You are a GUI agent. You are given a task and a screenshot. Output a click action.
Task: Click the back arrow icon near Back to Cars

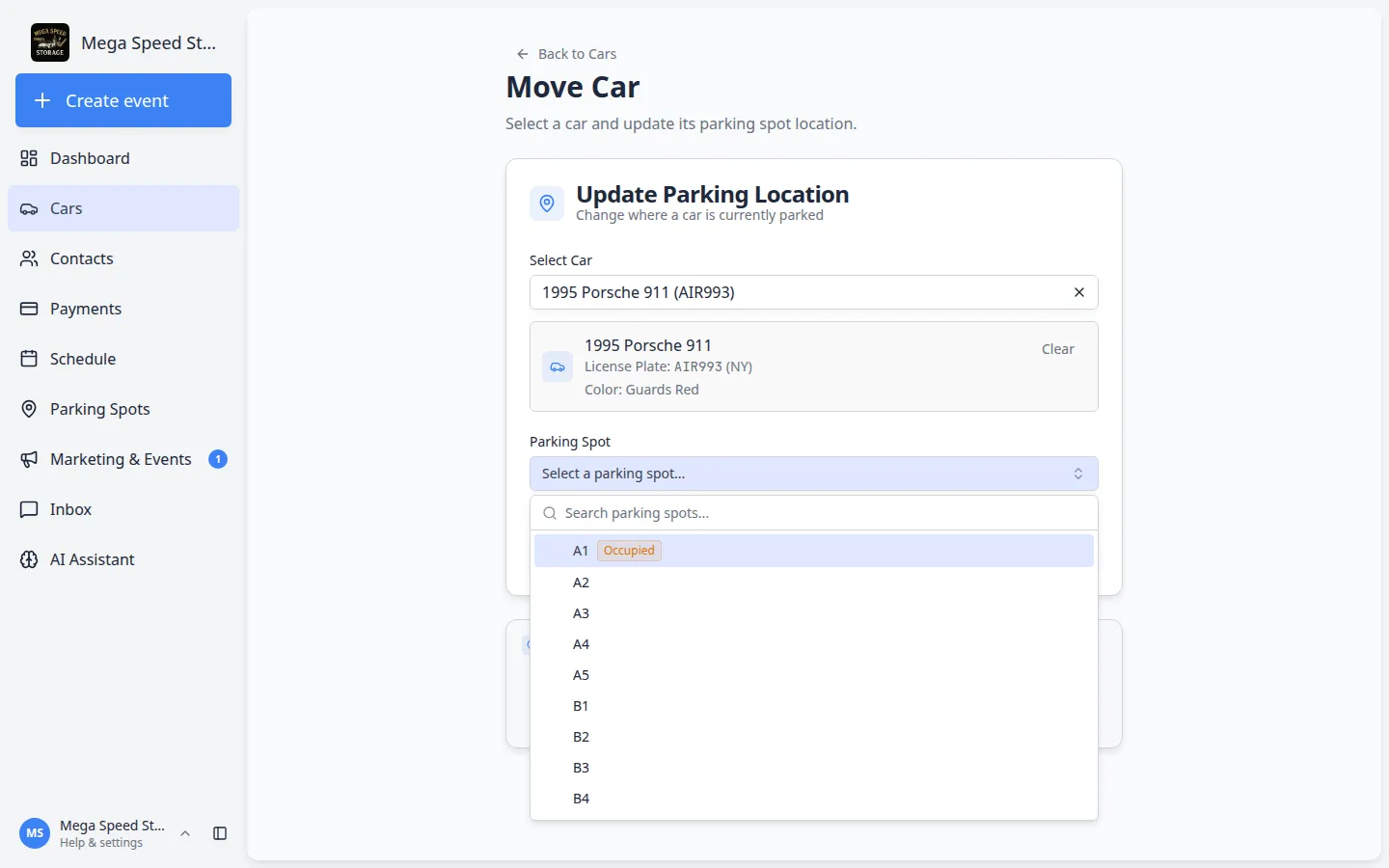pos(523,54)
